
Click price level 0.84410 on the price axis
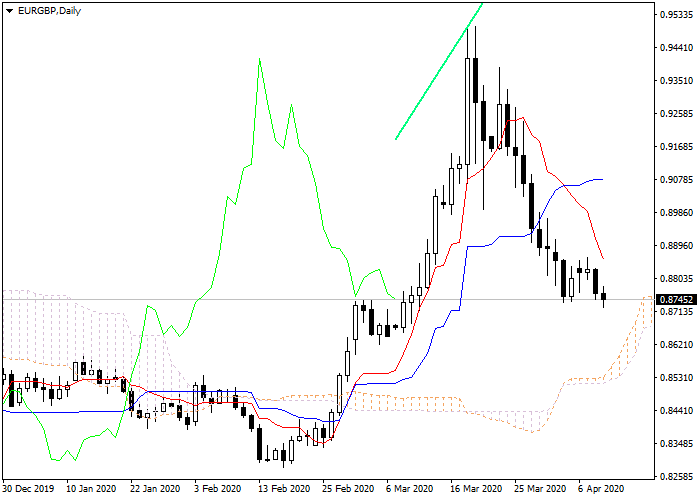[676, 411]
